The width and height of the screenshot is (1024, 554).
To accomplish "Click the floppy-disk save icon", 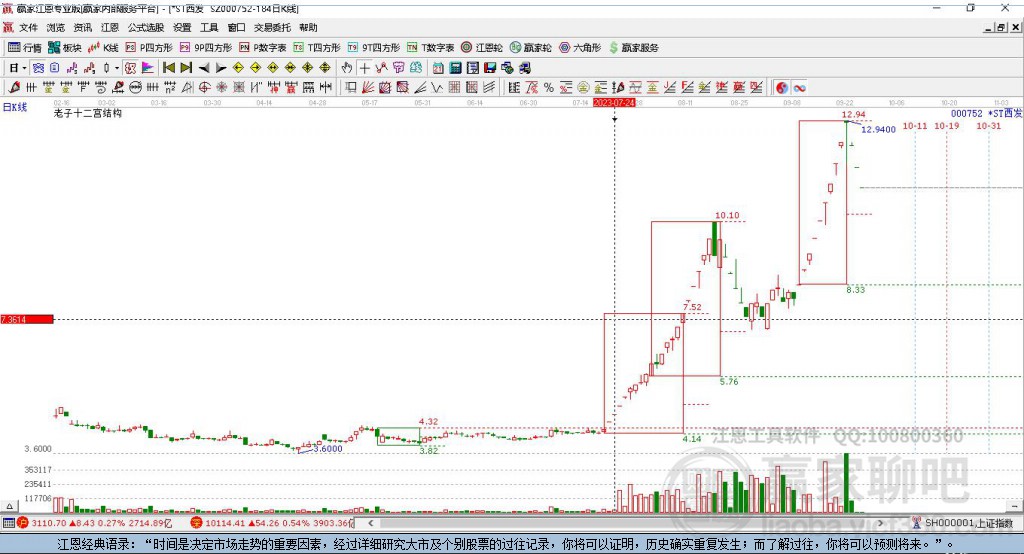I will click(490, 68).
